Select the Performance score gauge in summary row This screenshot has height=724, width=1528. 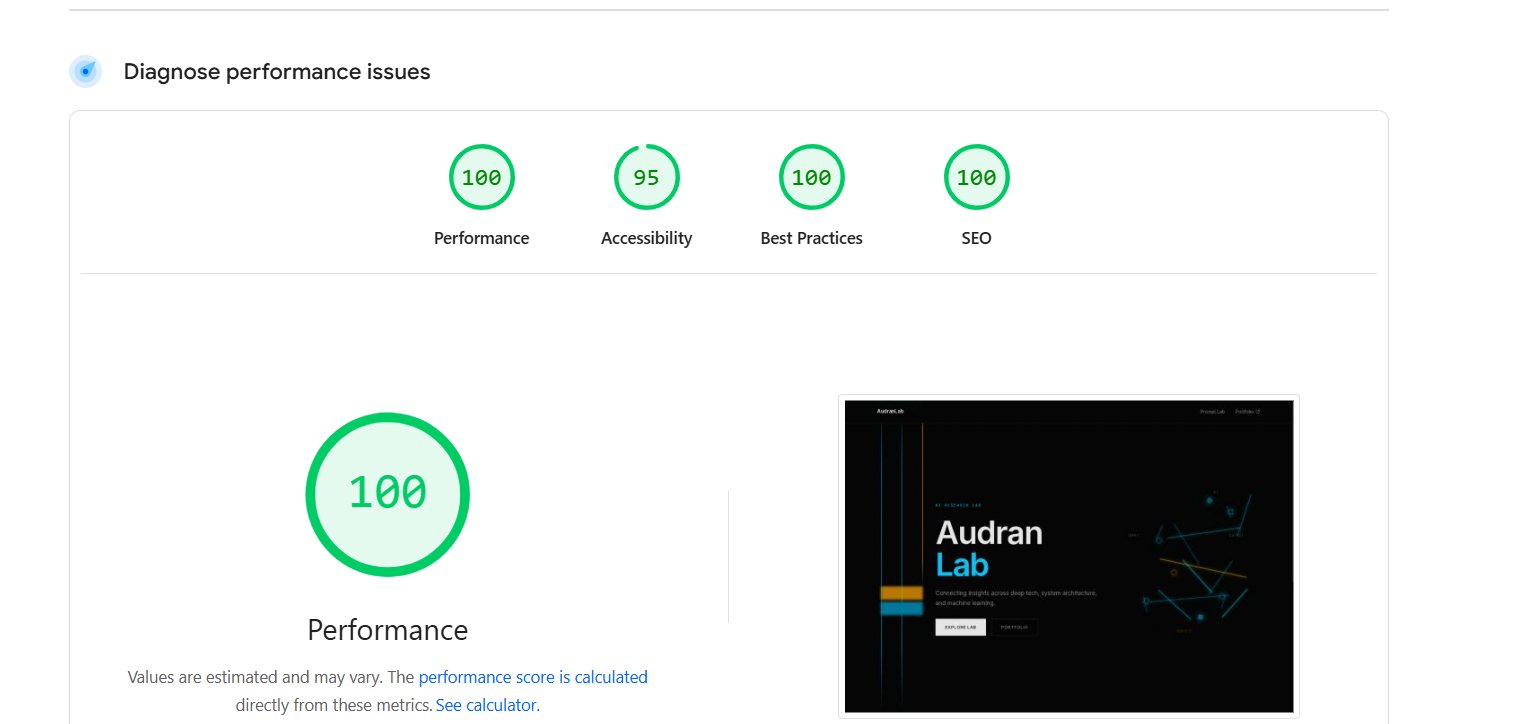(482, 177)
